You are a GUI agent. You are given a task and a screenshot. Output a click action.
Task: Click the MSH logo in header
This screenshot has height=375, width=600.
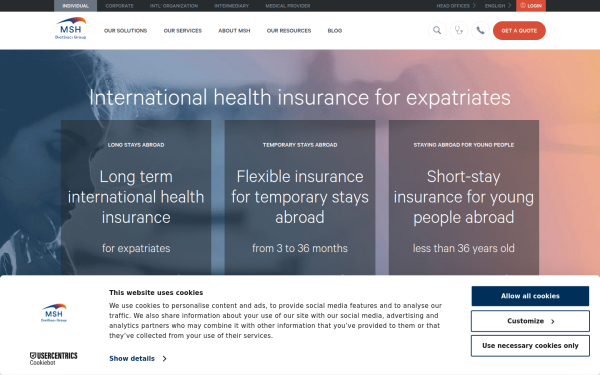coord(70,28)
